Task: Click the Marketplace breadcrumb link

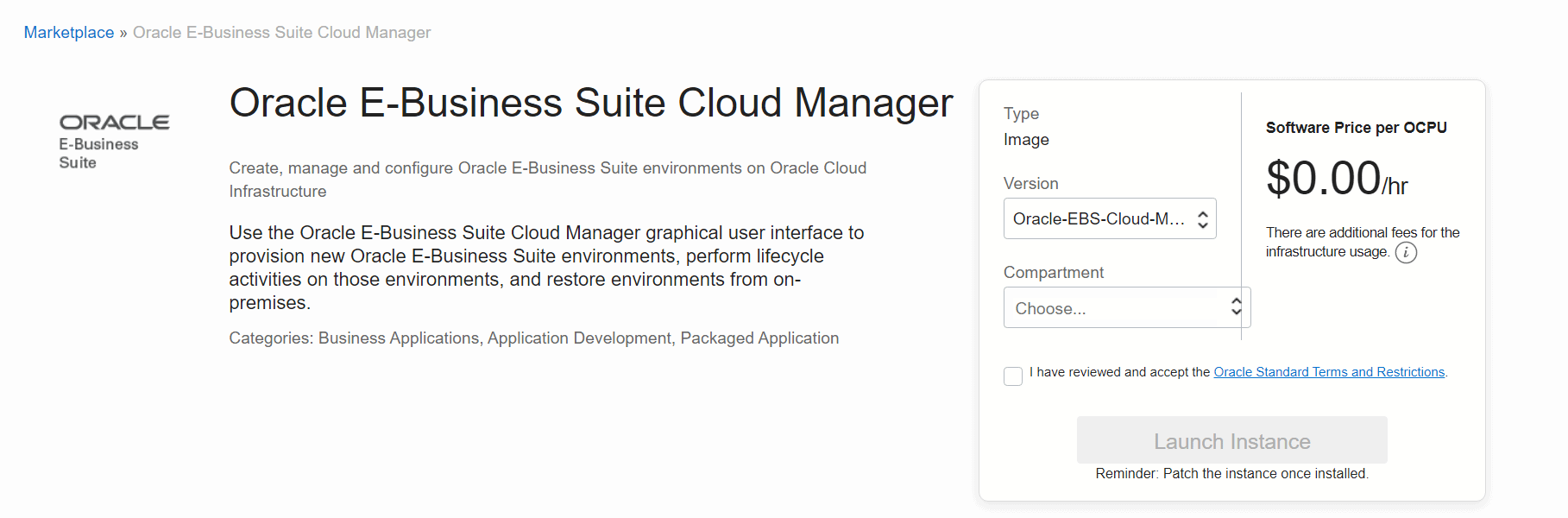Action: pos(69,33)
